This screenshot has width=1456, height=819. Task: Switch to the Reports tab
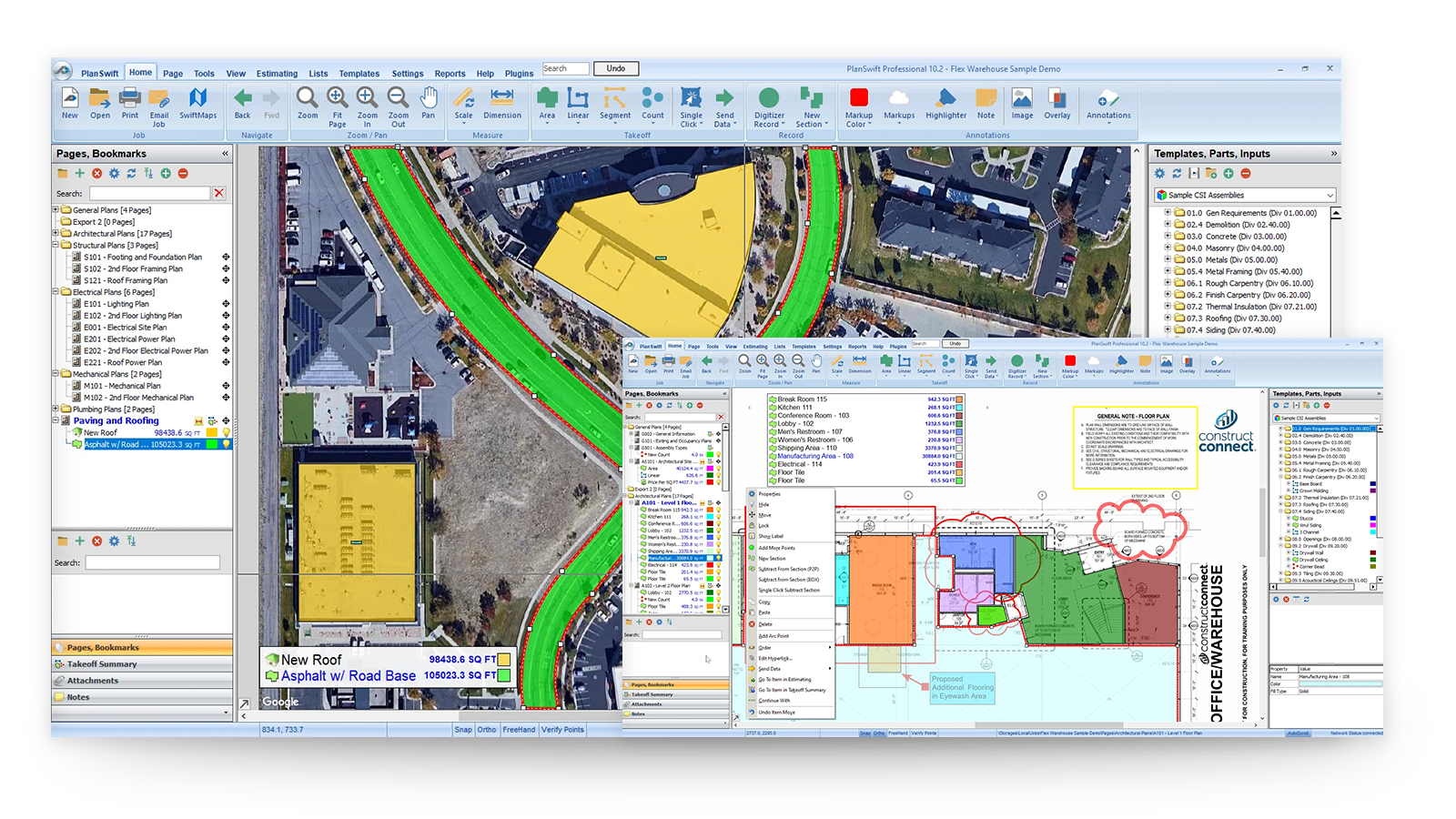point(450,74)
